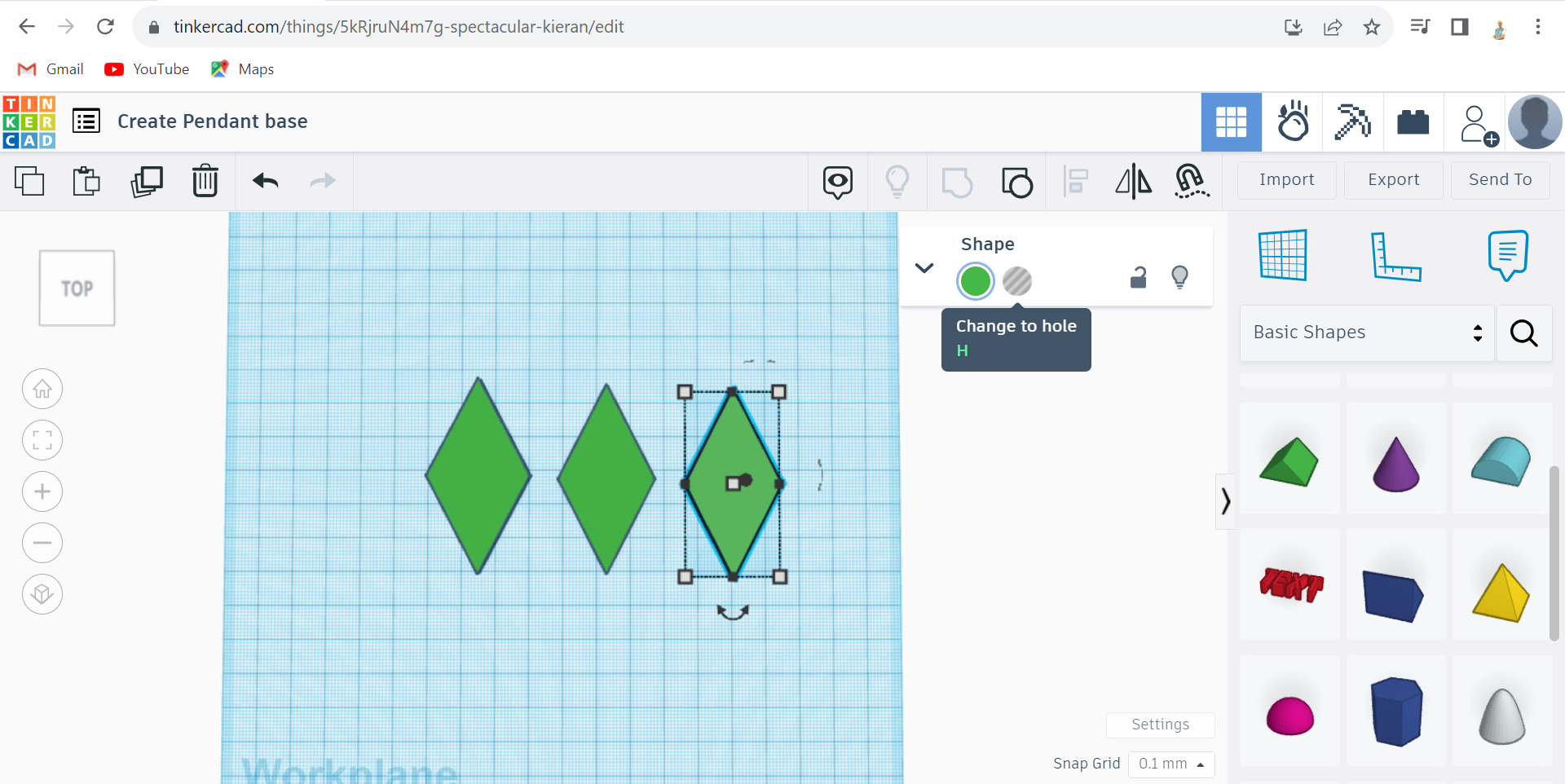Select the blue polygon shape
This screenshot has width=1565, height=784.
1397,711
